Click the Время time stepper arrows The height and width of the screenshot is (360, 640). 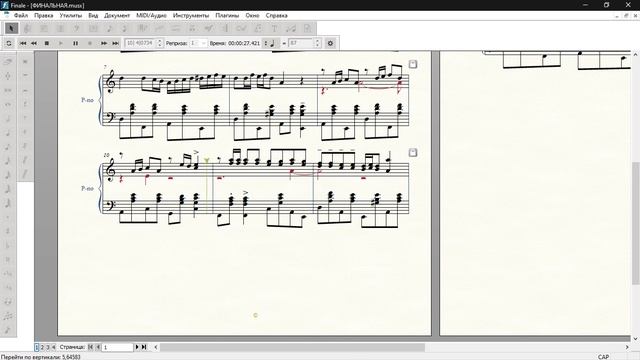pos(266,43)
